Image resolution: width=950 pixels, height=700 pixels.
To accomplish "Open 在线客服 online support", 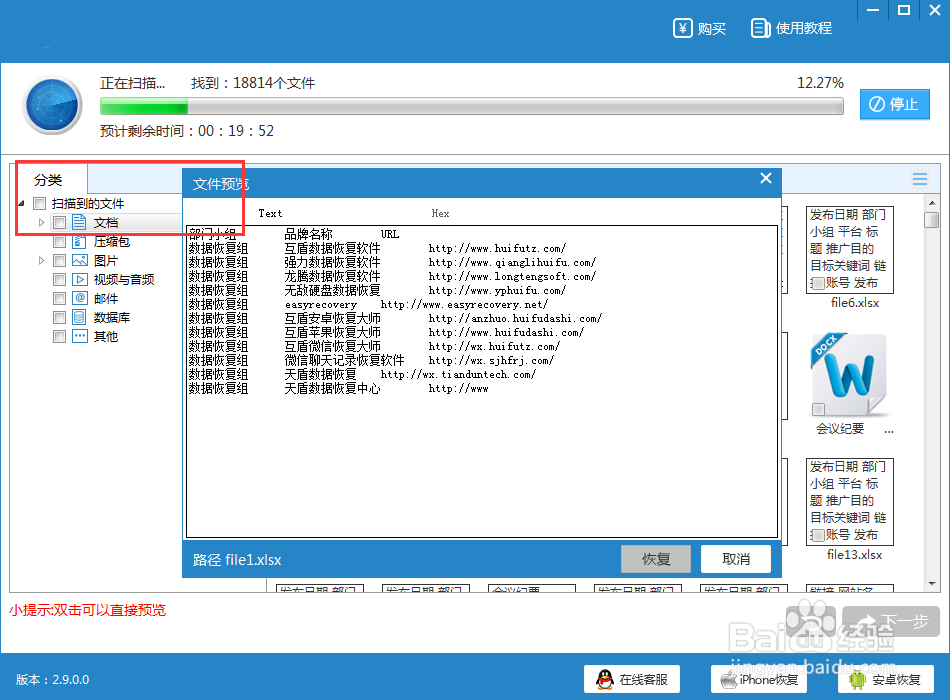I will pyautogui.click(x=632, y=679).
